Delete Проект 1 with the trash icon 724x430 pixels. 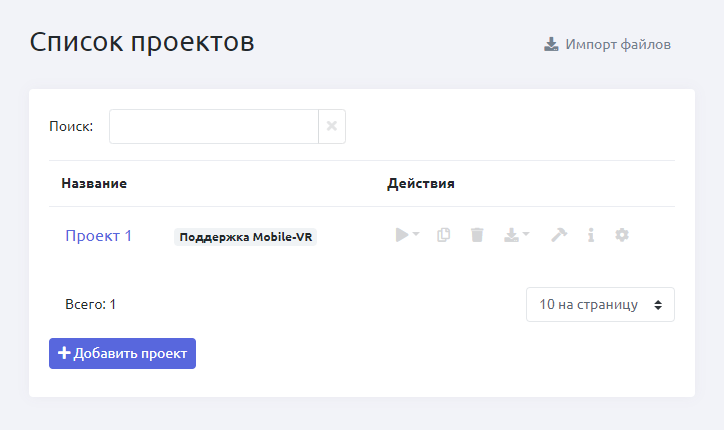pos(477,235)
